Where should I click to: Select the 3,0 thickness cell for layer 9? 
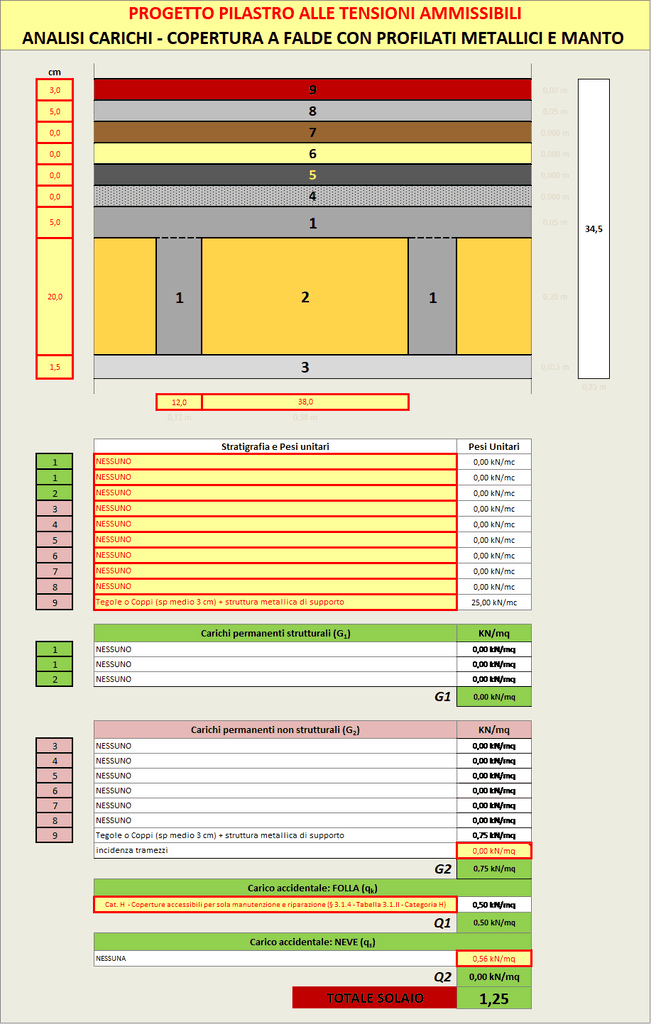pos(54,90)
